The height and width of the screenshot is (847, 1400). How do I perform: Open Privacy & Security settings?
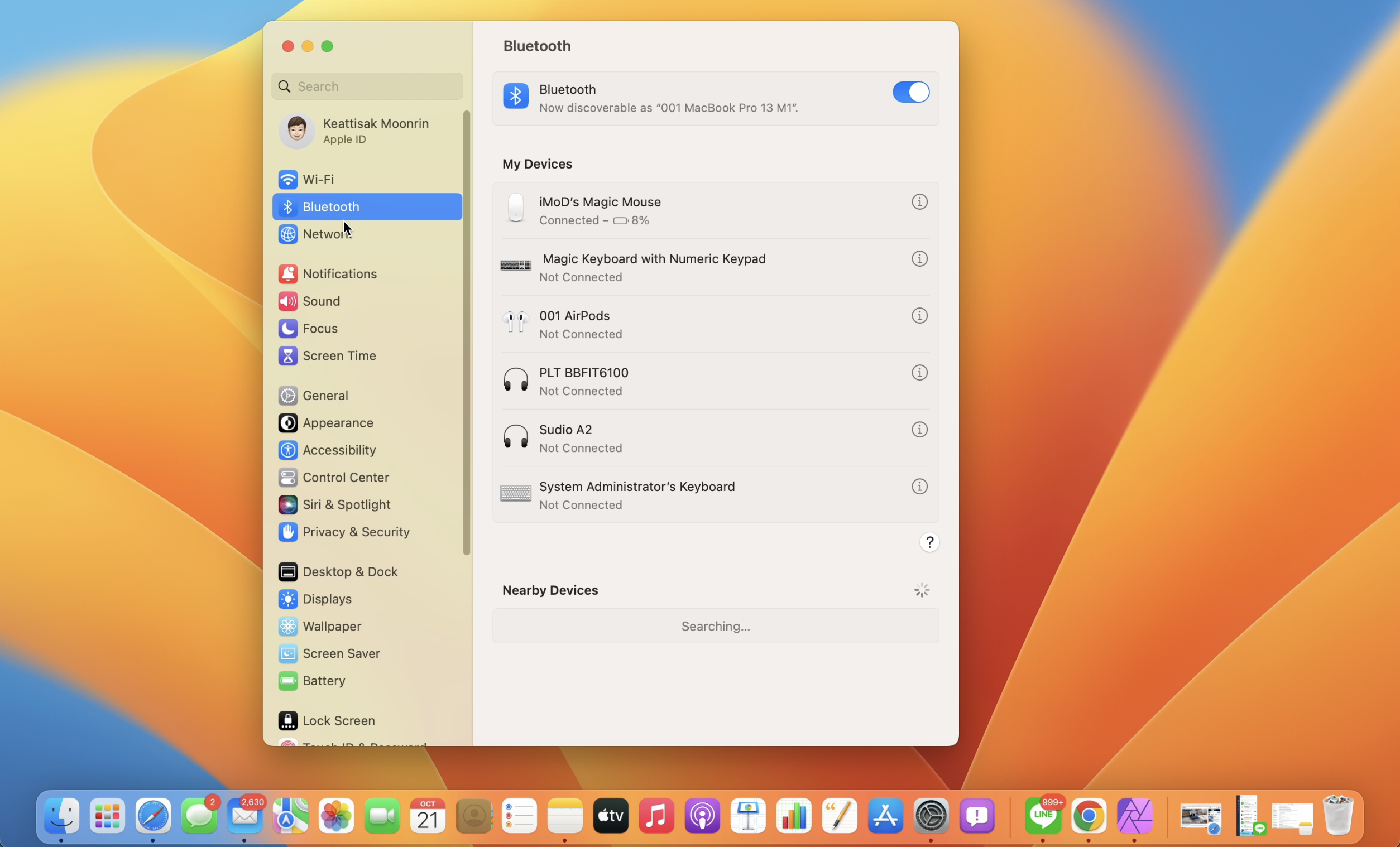point(356,532)
